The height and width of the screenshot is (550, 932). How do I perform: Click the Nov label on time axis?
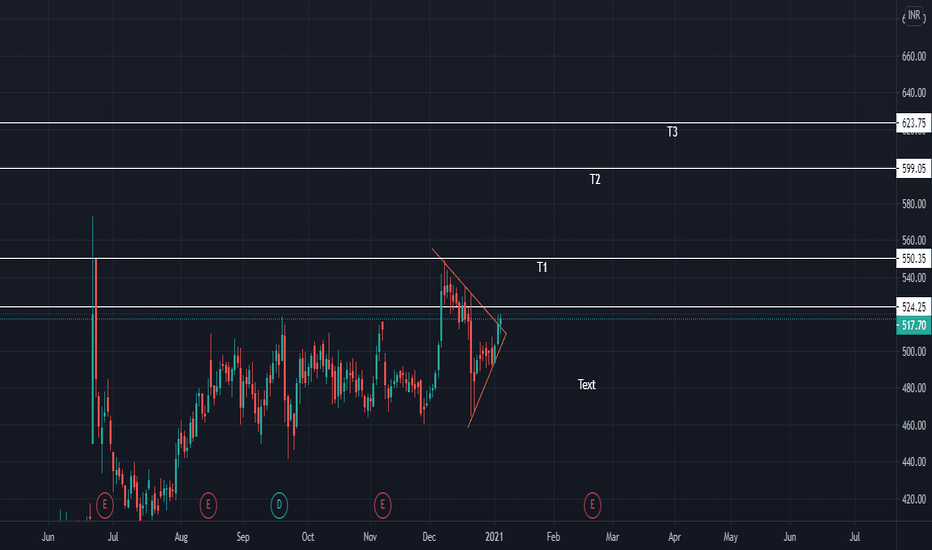click(x=370, y=537)
